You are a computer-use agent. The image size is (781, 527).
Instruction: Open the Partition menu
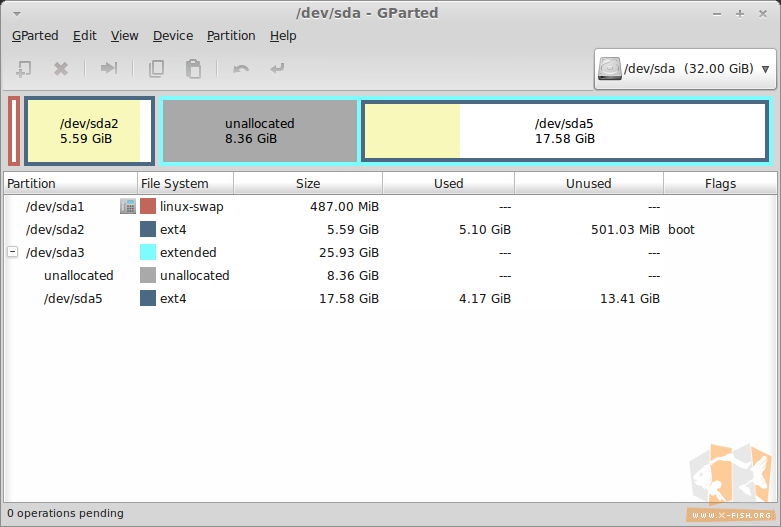click(231, 36)
